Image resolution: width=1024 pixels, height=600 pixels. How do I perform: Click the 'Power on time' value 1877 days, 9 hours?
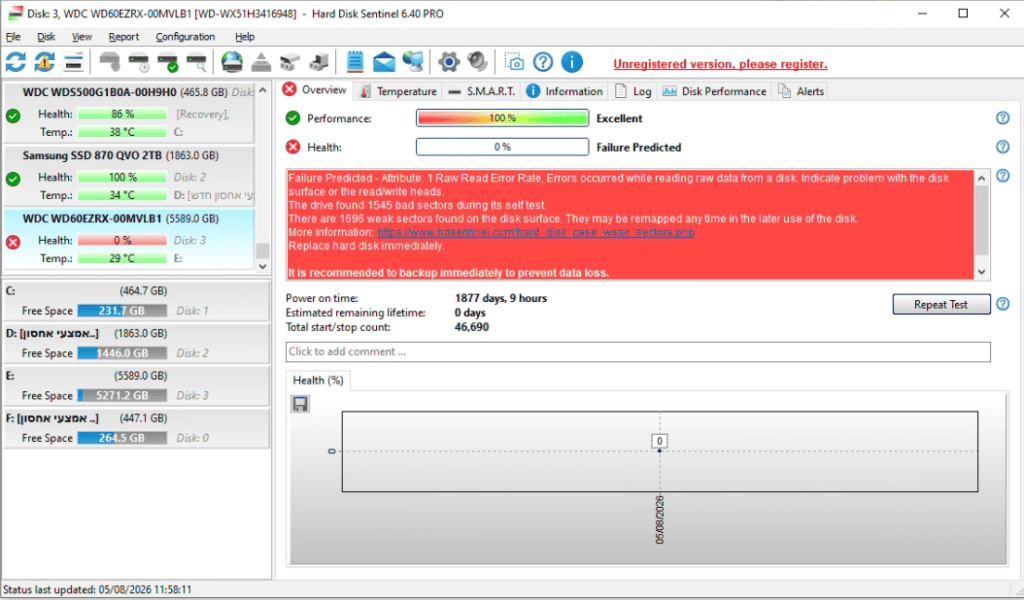(501, 298)
